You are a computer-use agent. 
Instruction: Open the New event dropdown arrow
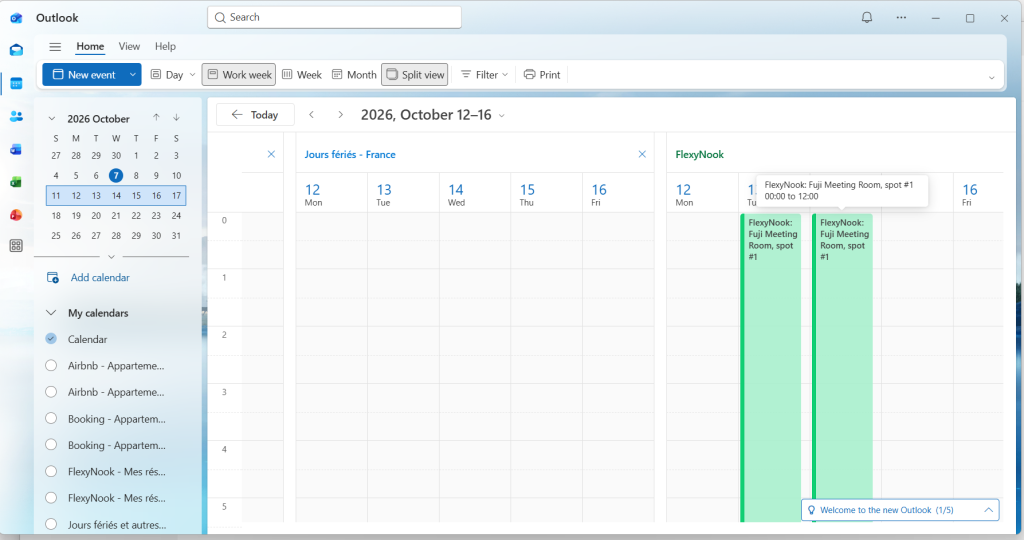[x=133, y=74]
